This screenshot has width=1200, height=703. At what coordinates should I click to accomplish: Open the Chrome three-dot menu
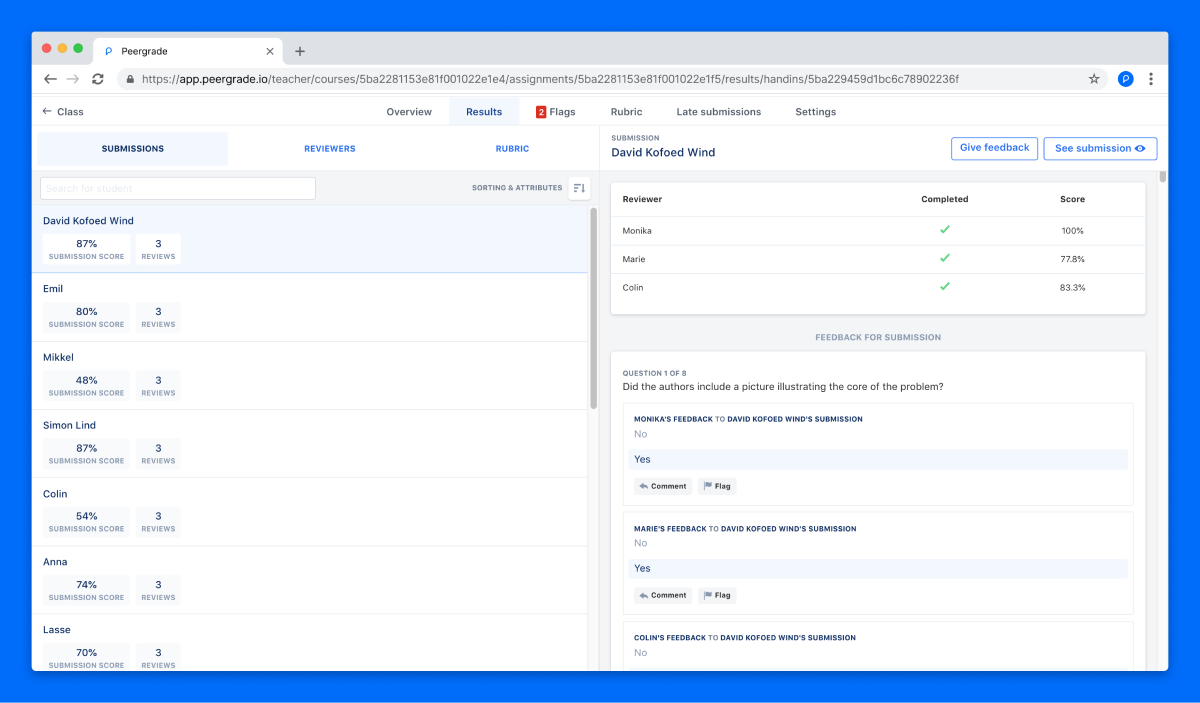click(1151, 79)
